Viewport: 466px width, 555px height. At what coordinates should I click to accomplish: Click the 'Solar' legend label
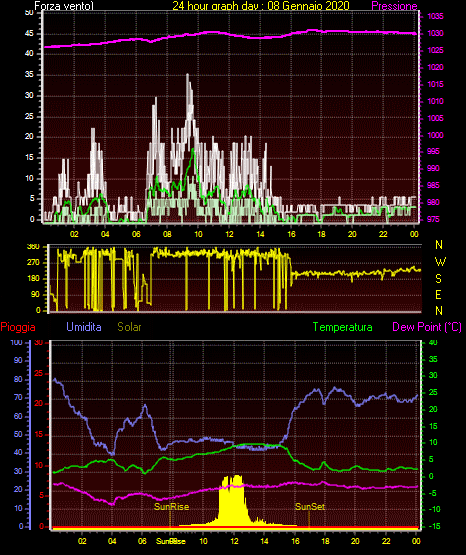129,327
